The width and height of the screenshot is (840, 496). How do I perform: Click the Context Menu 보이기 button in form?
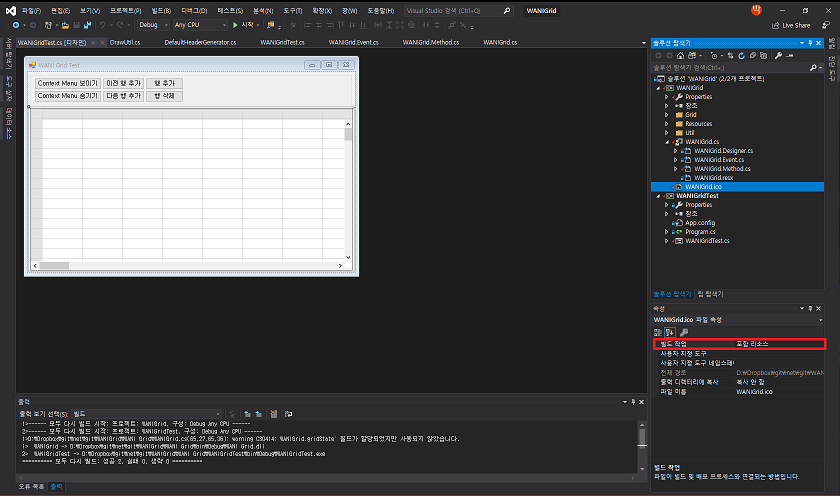click(68, 84)
